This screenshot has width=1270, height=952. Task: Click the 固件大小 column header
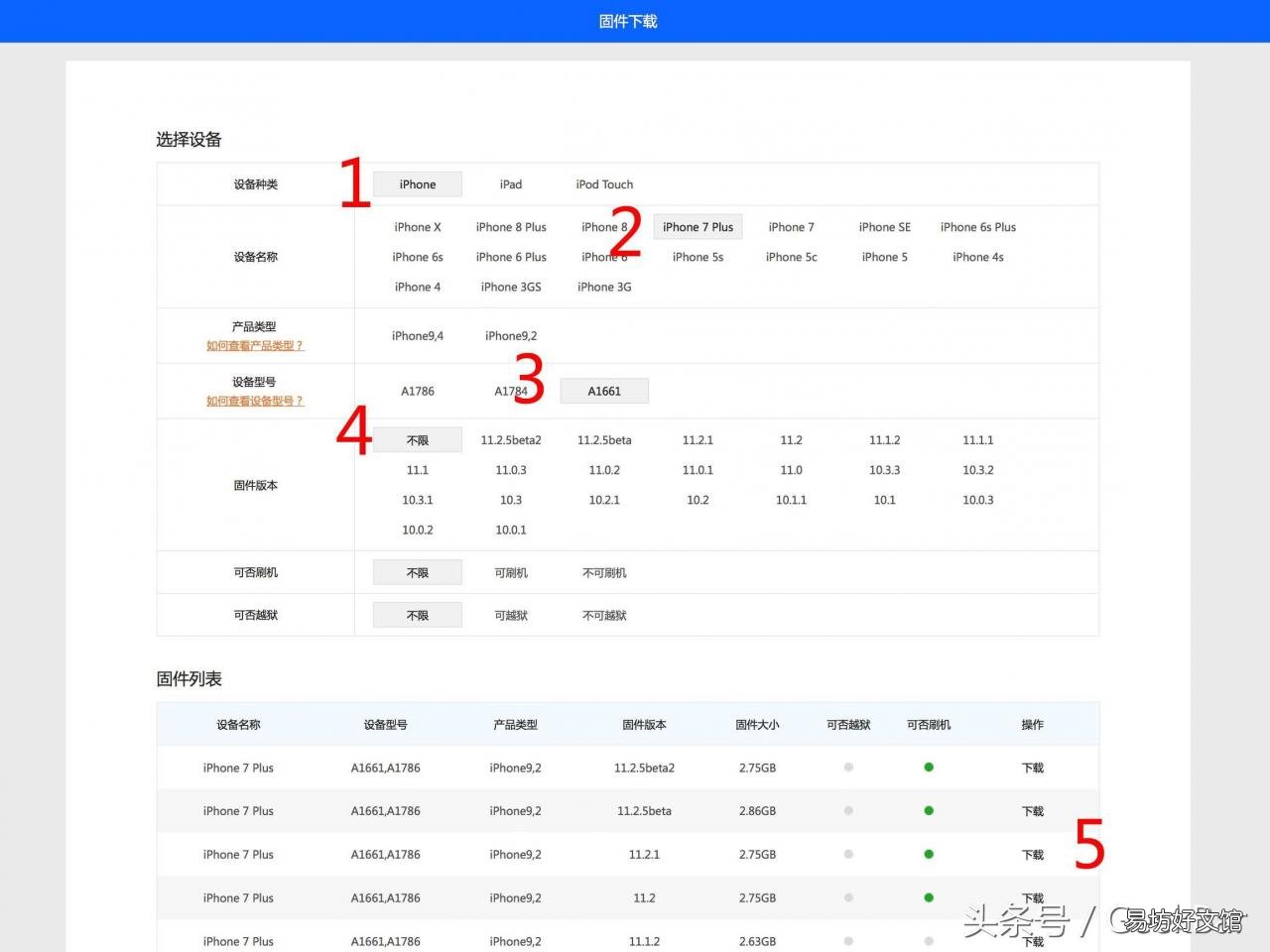click(757, 725)
